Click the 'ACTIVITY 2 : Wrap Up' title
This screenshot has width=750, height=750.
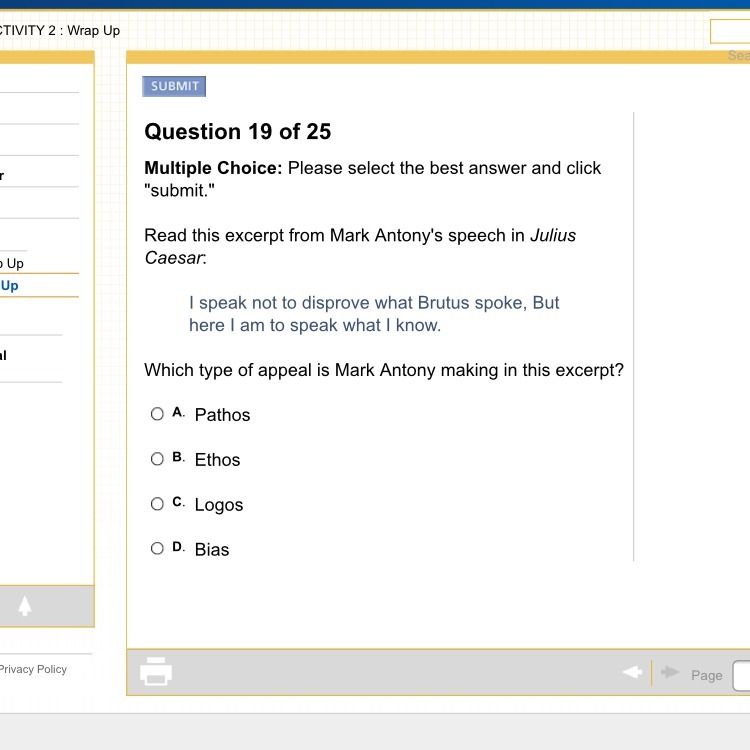coord(59,31)
